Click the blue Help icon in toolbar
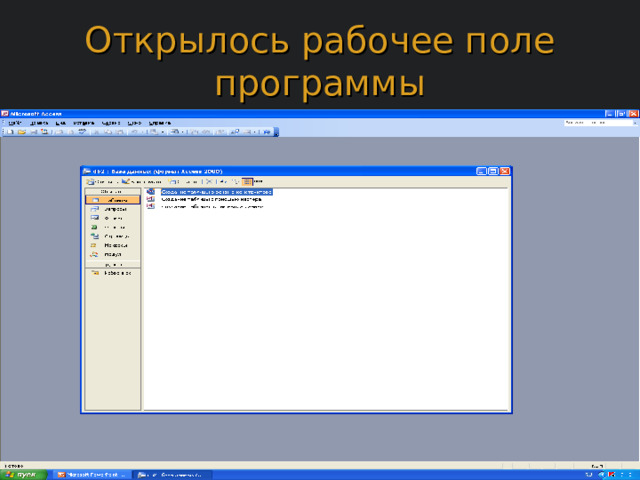Viewport: 640px width, 480px height. click(x=267, y=132)
